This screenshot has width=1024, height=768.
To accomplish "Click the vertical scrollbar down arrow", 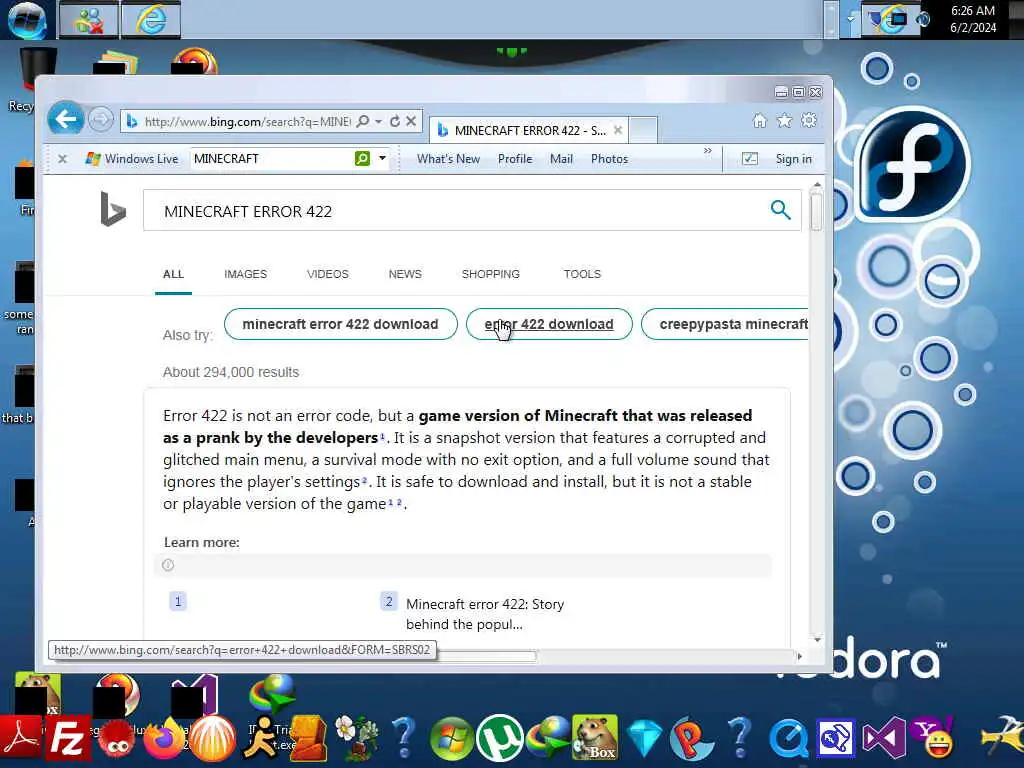I will click(x=816, y=639).
